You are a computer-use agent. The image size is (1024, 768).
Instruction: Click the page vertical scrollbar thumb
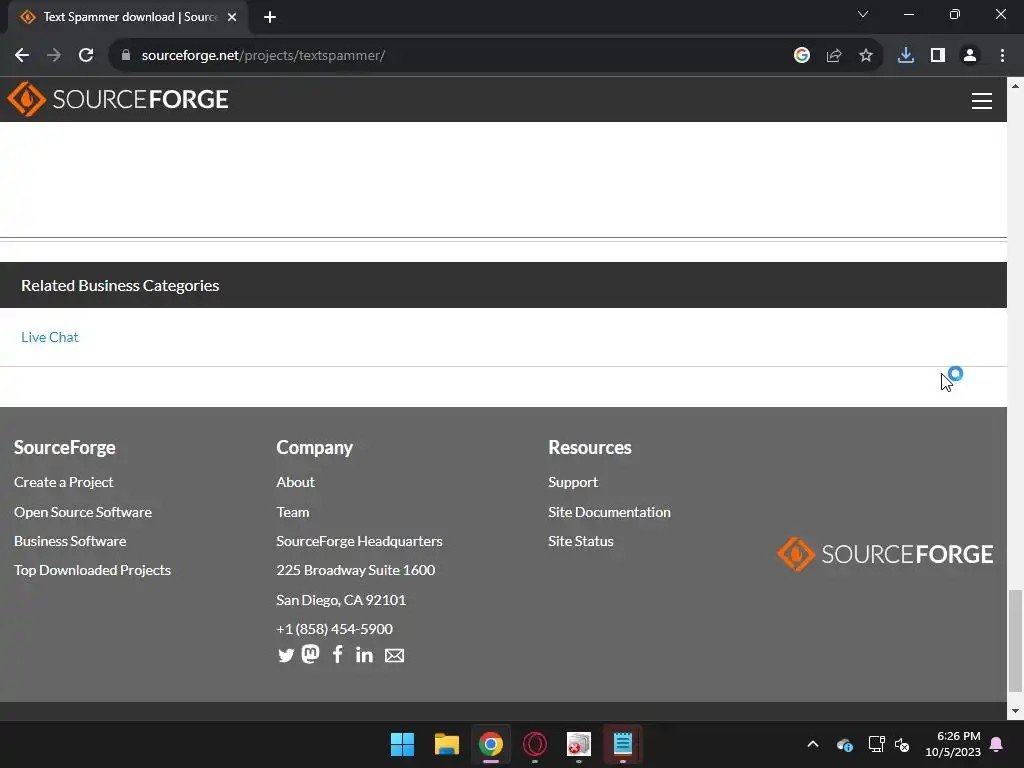[1015, 640]
